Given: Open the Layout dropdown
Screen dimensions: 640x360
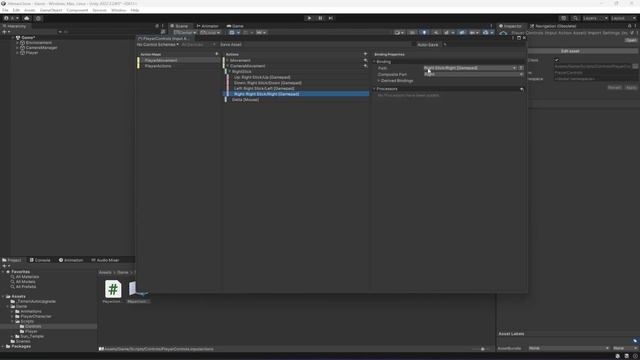Looking at the screenshot, I should pyautogui.click(x=623, y=18).
